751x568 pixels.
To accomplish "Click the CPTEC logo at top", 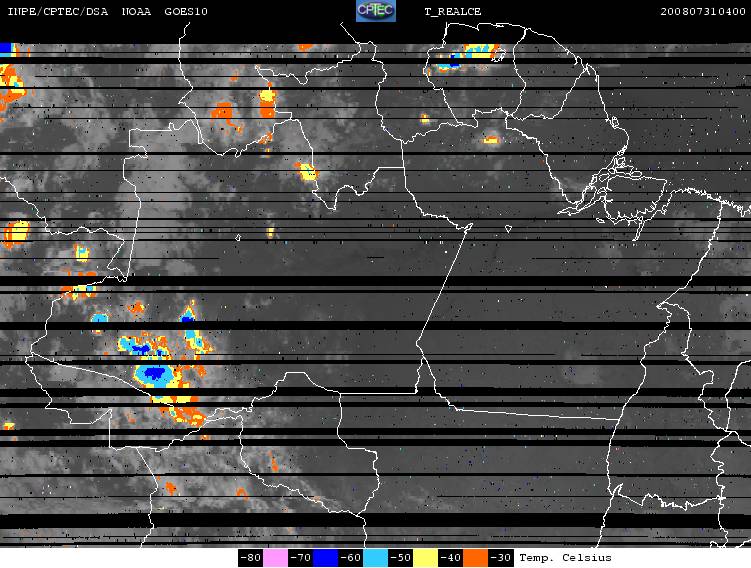I will tap(376, 11).
